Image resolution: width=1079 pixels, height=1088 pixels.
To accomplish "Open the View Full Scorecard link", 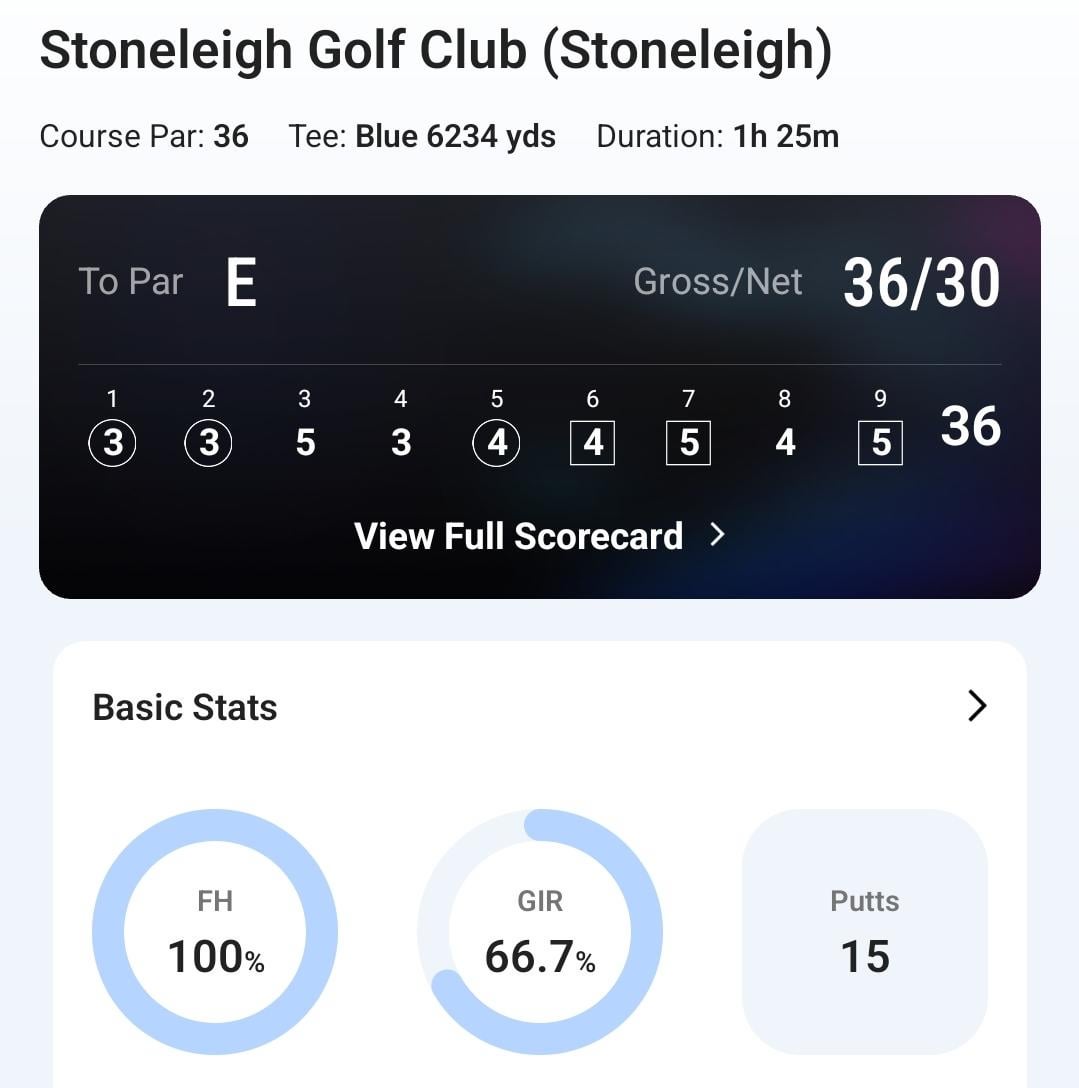I will (x=518, y=536).
